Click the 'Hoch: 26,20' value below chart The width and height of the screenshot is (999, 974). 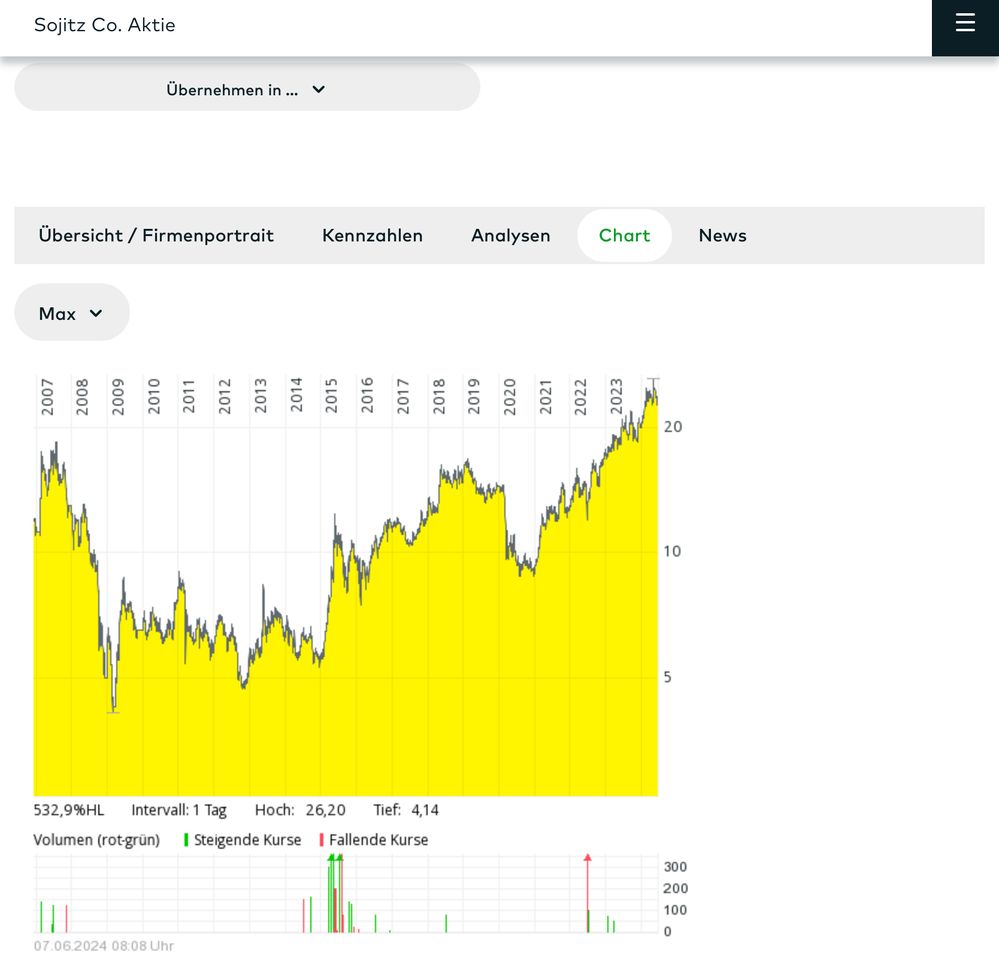click(300, 810)
